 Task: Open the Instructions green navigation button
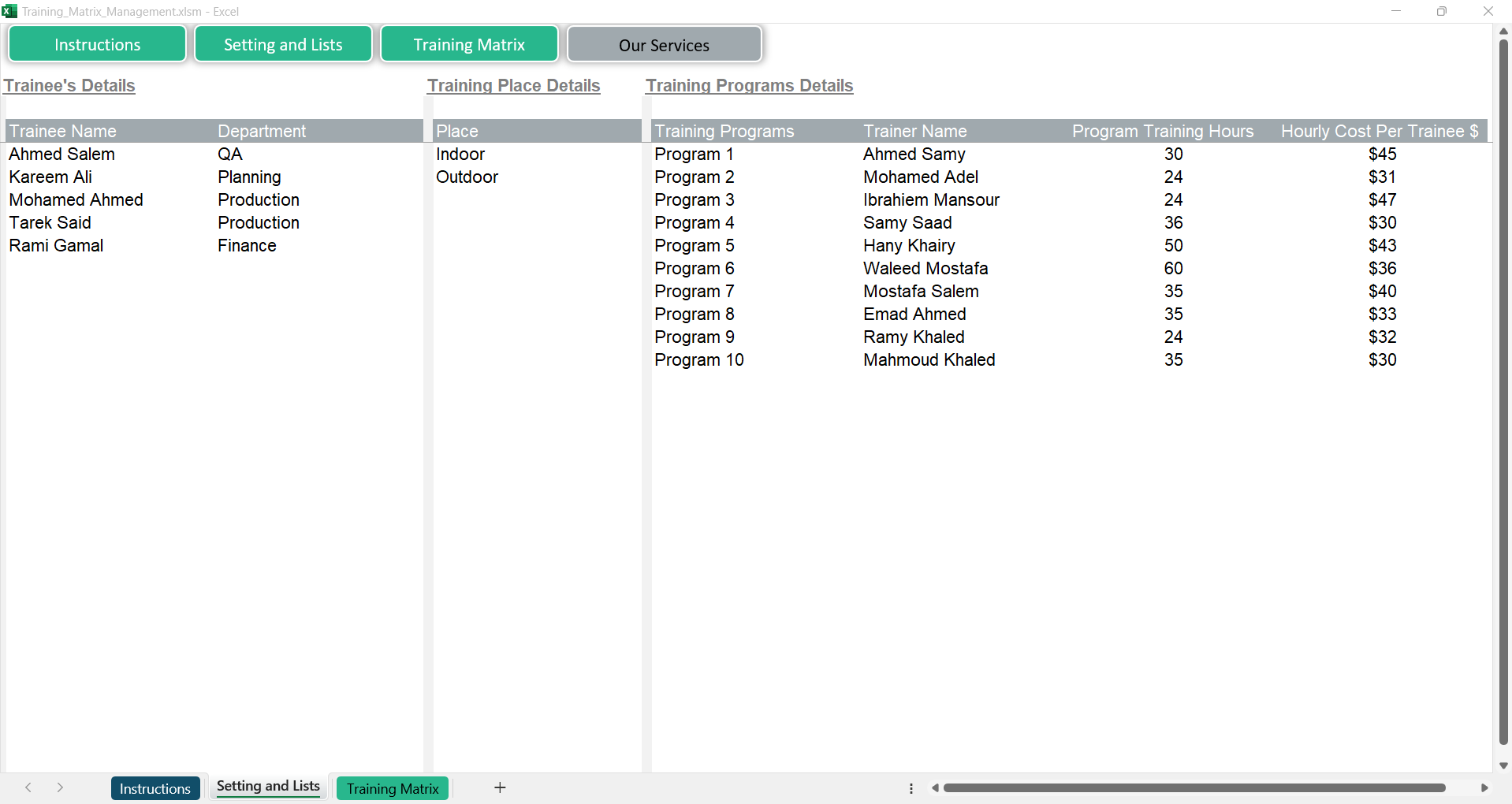tap(97, 44)
